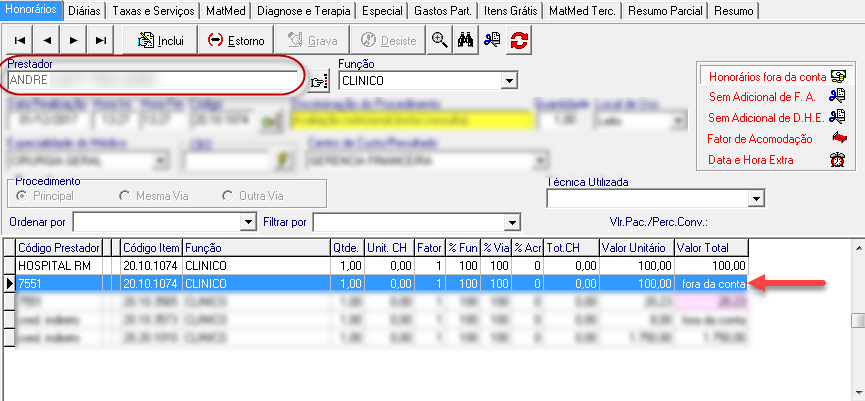Click Sem Adicional de F. A. icon

[x=837, y=97]
